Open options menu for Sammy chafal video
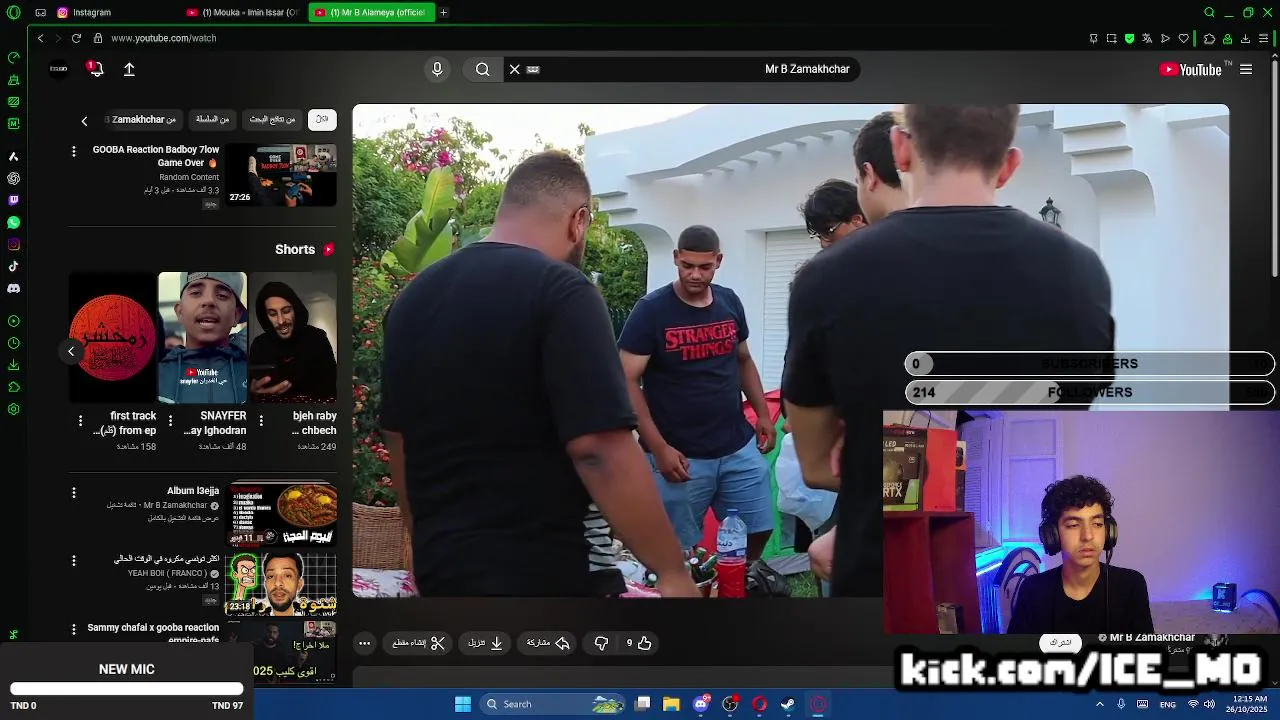Viewport: 1280px width, 720px height. click(x=73, y=629)
